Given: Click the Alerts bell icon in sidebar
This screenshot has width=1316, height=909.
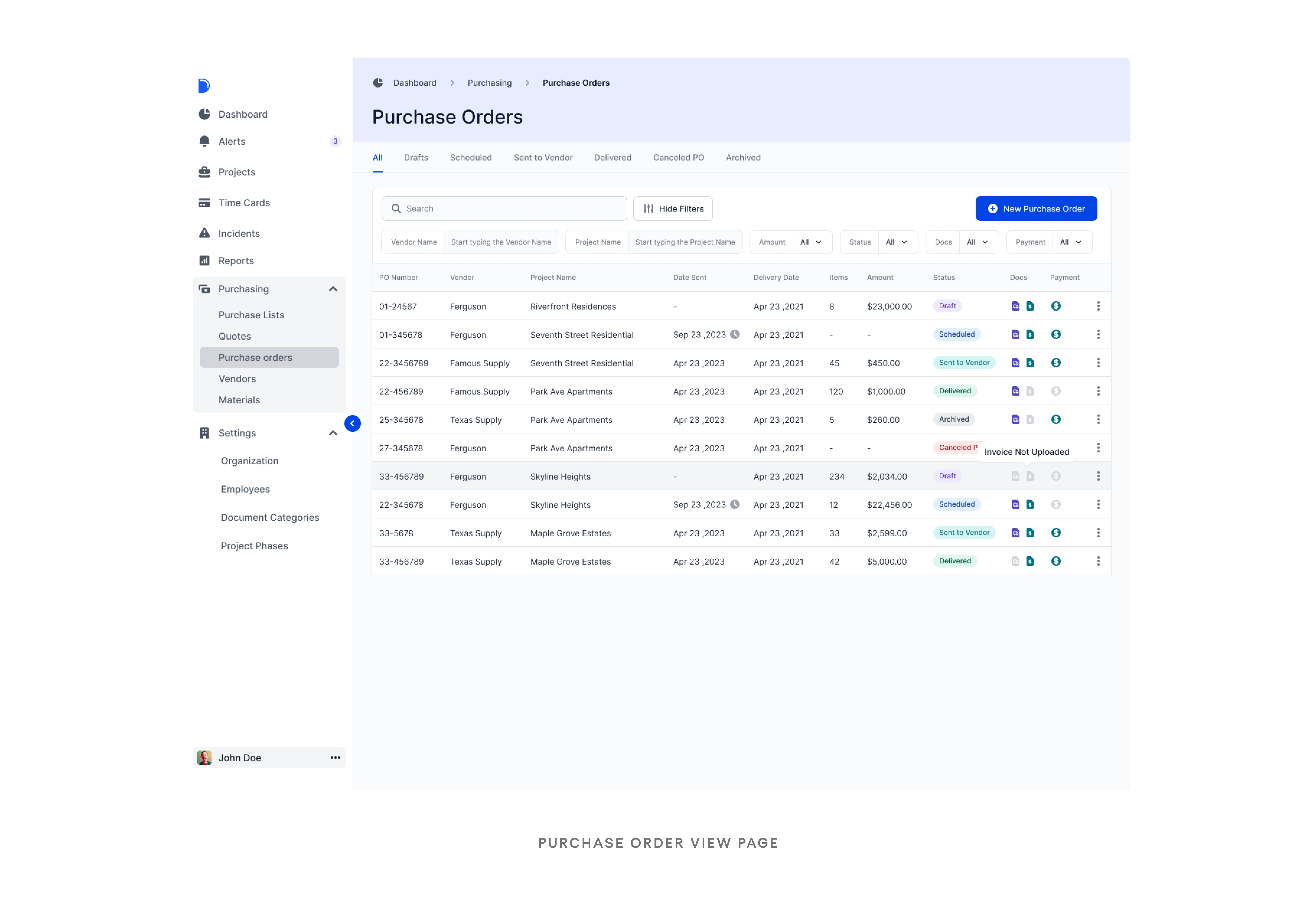Looking at the screenshot, I should click(204, 141).
